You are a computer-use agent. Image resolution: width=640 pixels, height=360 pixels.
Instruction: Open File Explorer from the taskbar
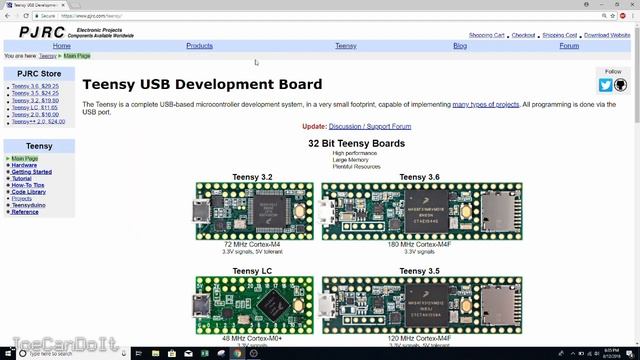coord(156,353)
